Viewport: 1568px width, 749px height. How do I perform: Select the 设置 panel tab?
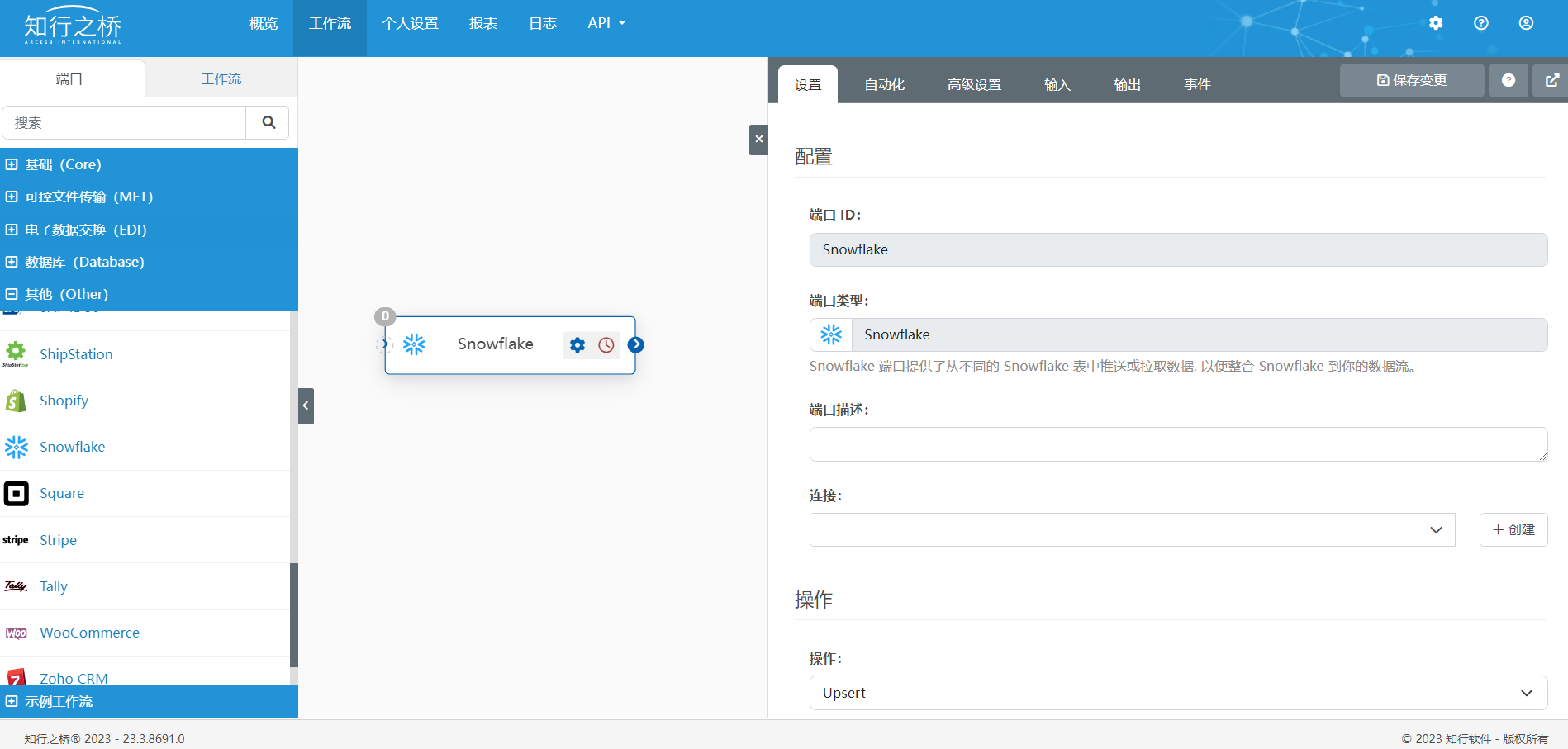808,84
